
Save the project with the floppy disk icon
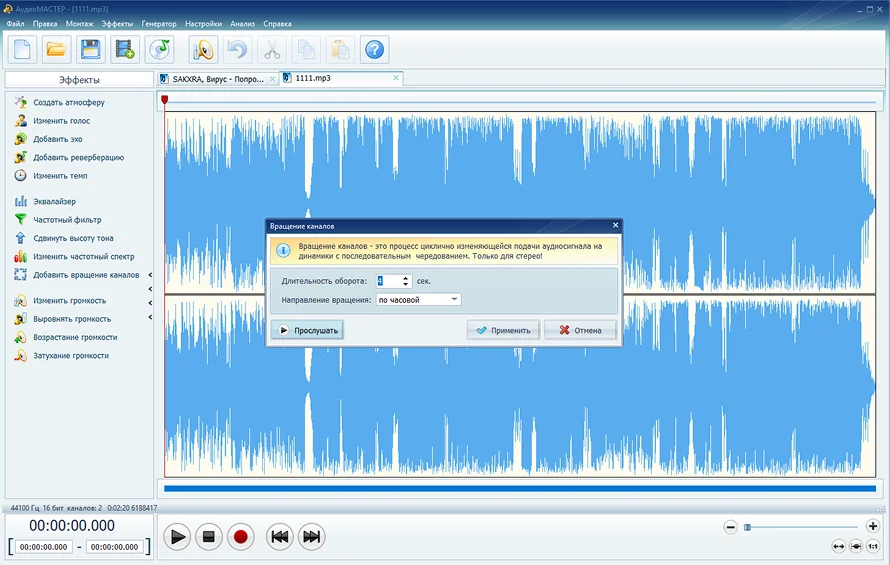(x=90, y=49)
